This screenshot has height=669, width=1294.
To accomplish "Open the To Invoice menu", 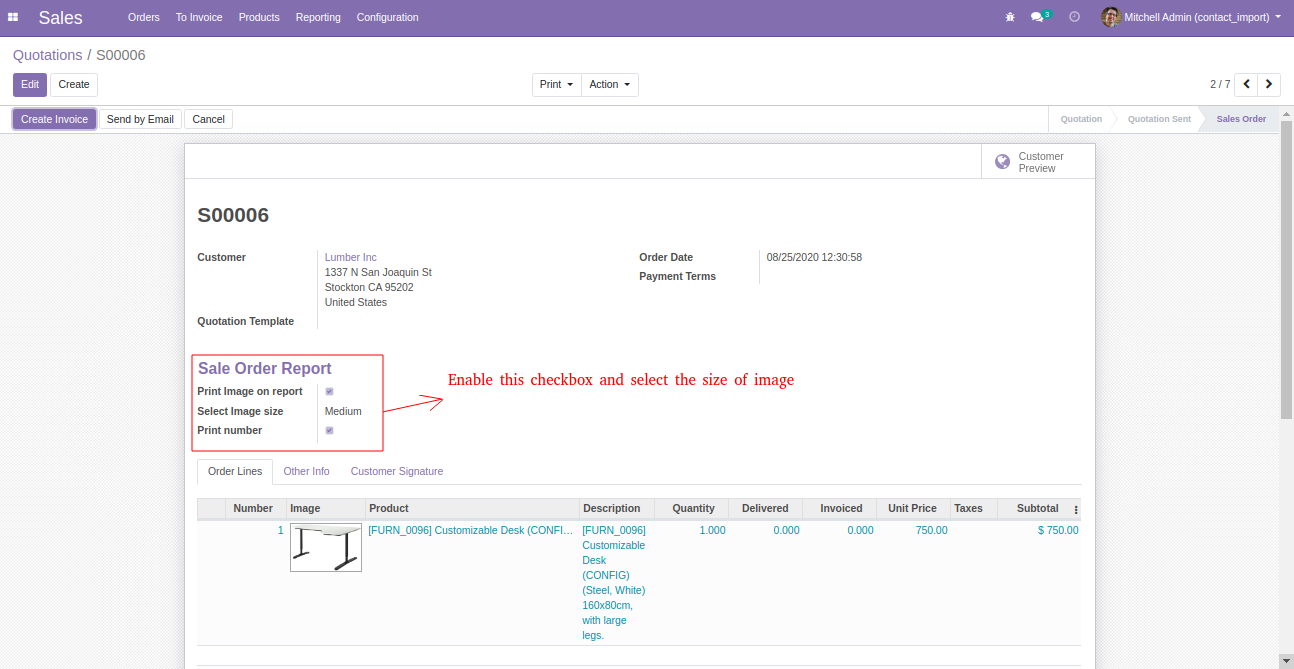I will (199, 17).
